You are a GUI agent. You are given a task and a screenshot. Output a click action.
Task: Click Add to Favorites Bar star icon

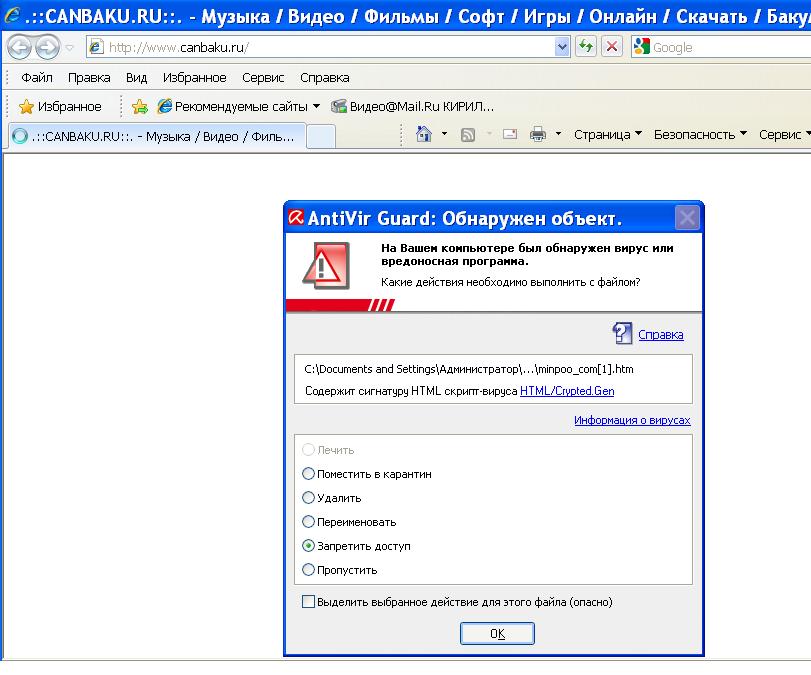click(140, 106)
